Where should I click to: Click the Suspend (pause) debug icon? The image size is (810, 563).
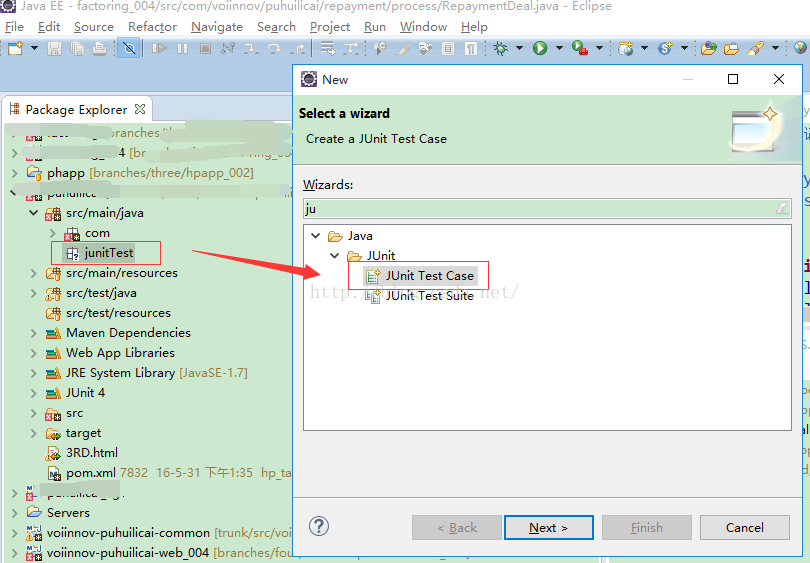point(182,49)
